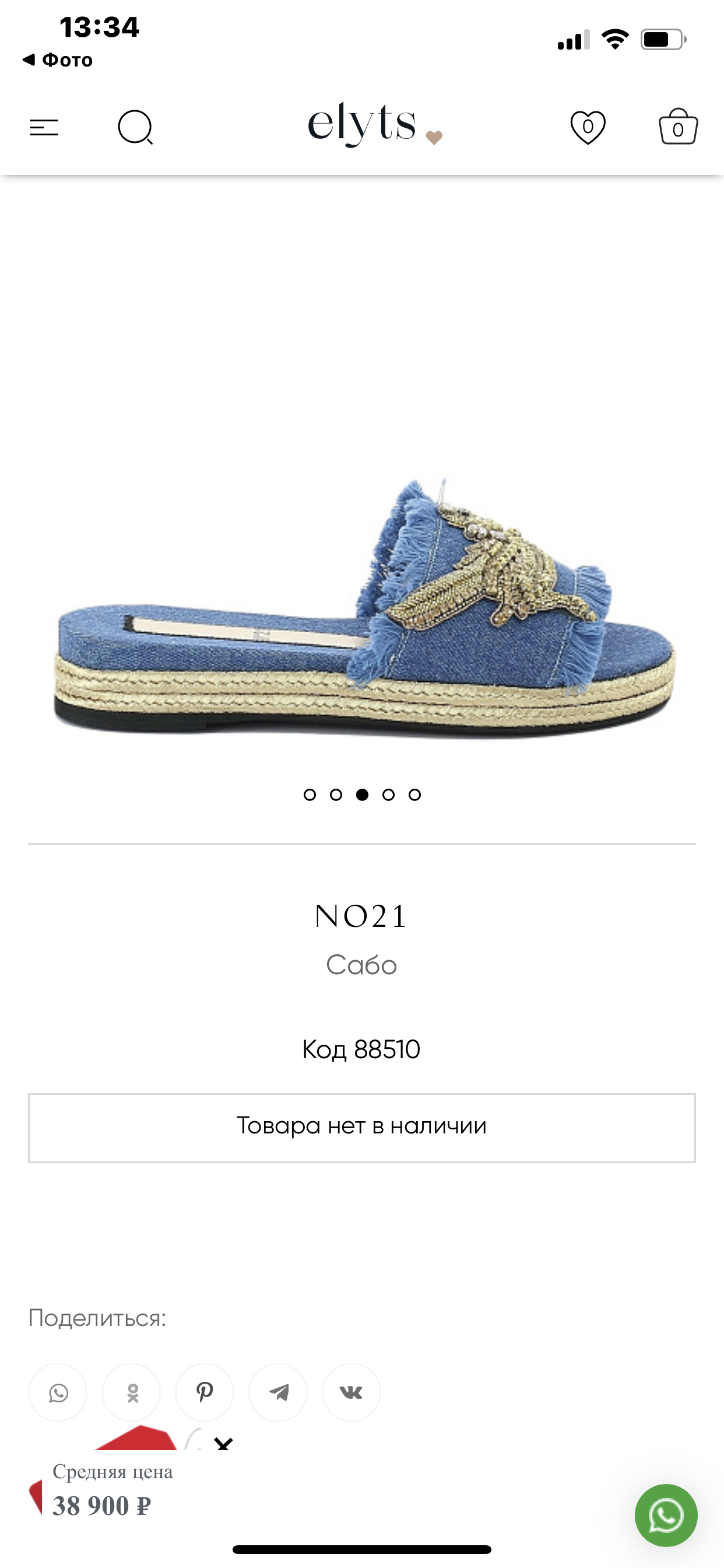Open the hamburger navigation menu
724x1568 pixels.
click(x=44, y=128)
